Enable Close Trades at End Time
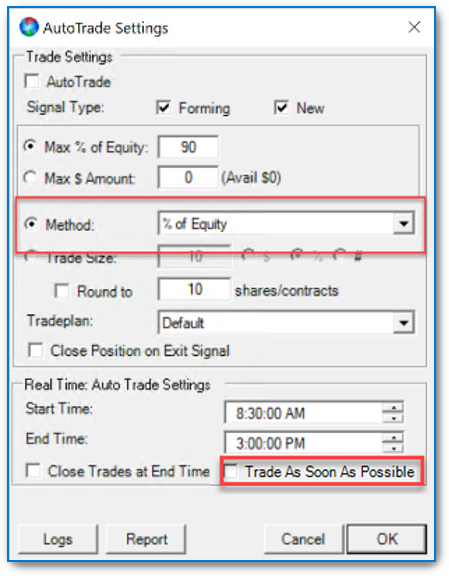Viewport: 449px width, 576px height. pos(33,471)
